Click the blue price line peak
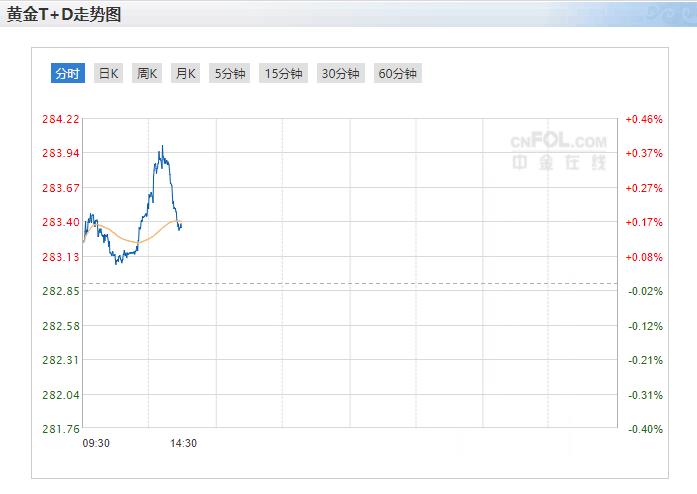Screen dimensions: 697x494 click(x=161, y=147)
